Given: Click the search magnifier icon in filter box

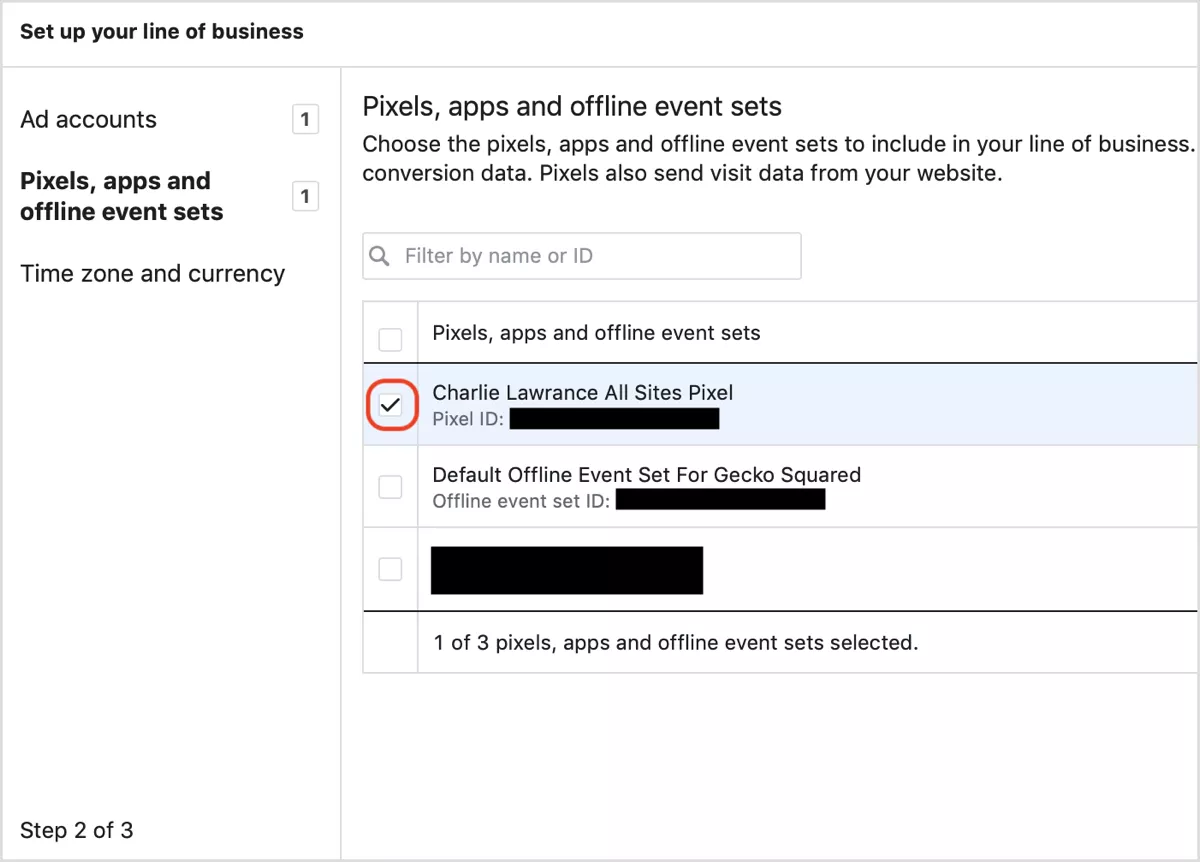Looking at the screenshot, I should (380, 256).
